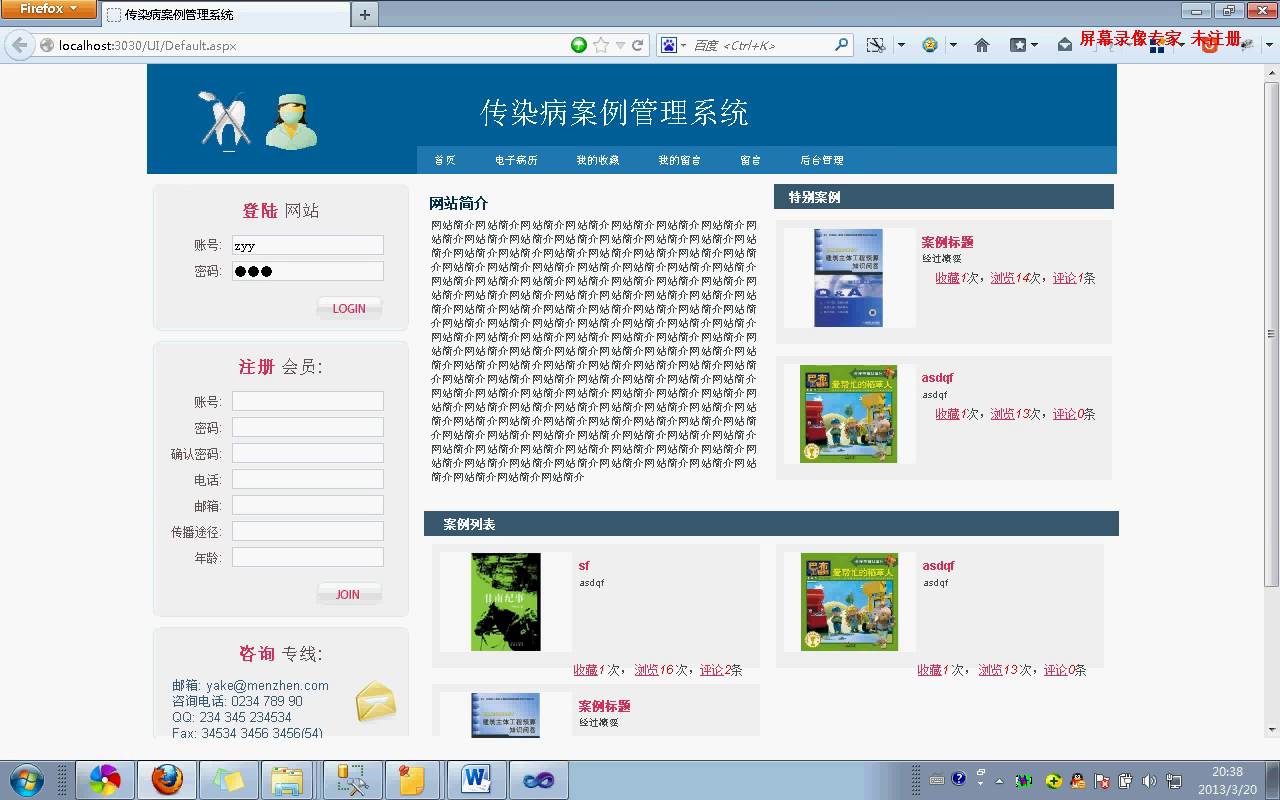Open the Visual Studio infinity taskbar icon

click(x=538, y=780)
